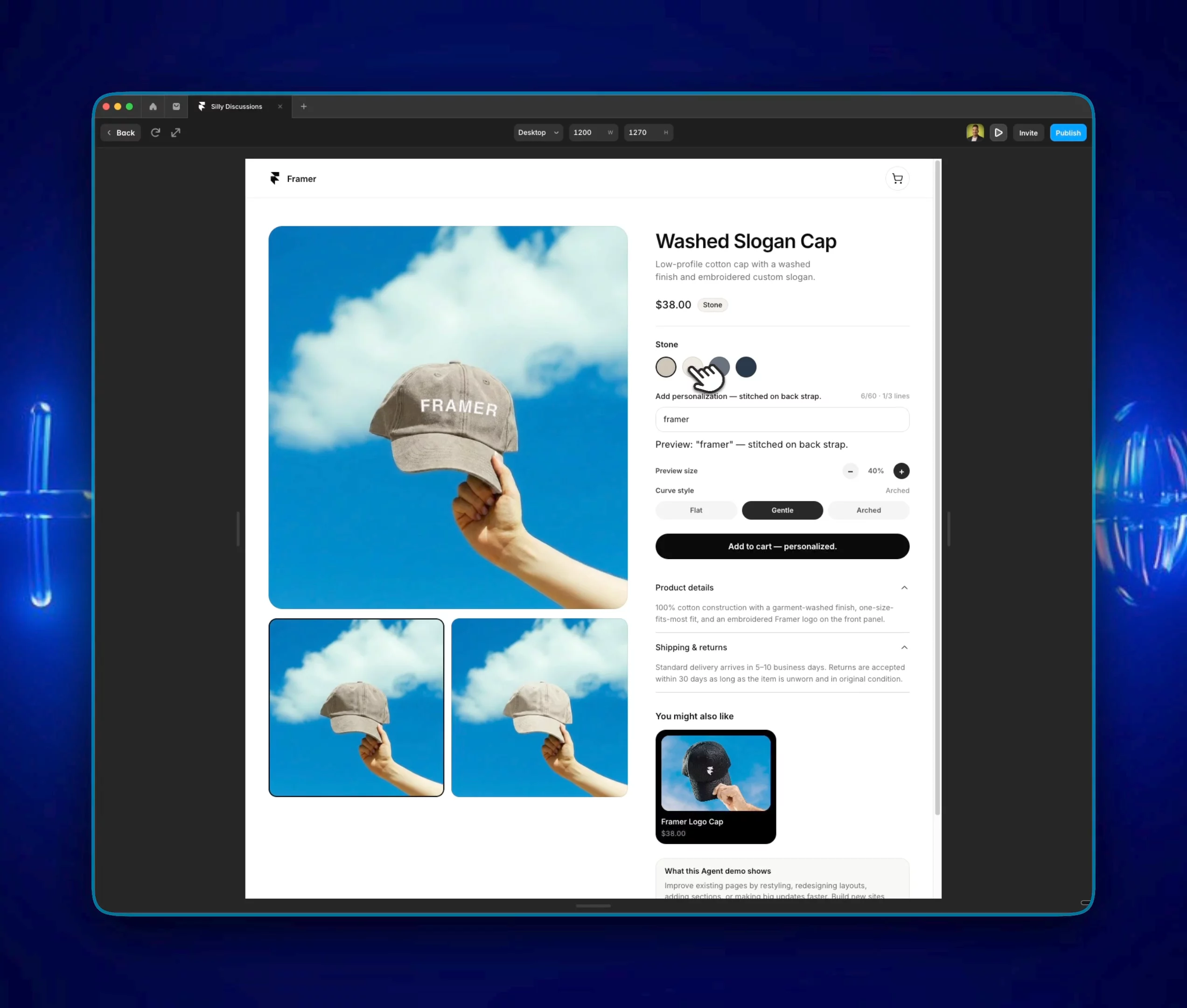Screen dimensions: 1187x1008
Task: Open the home icon in the tab bar
Action: (153, 106)
